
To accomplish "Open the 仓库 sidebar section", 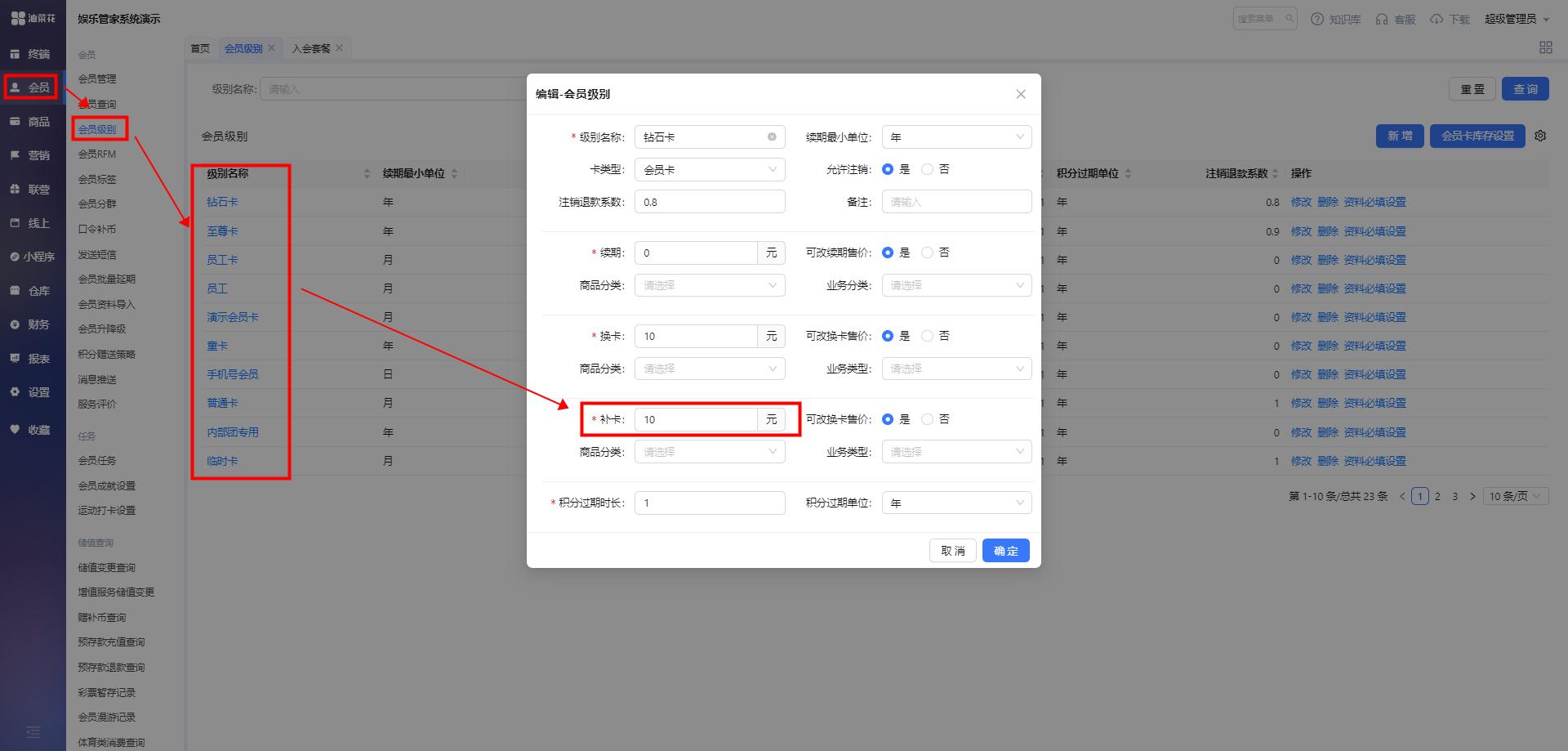I will (31, 291).
